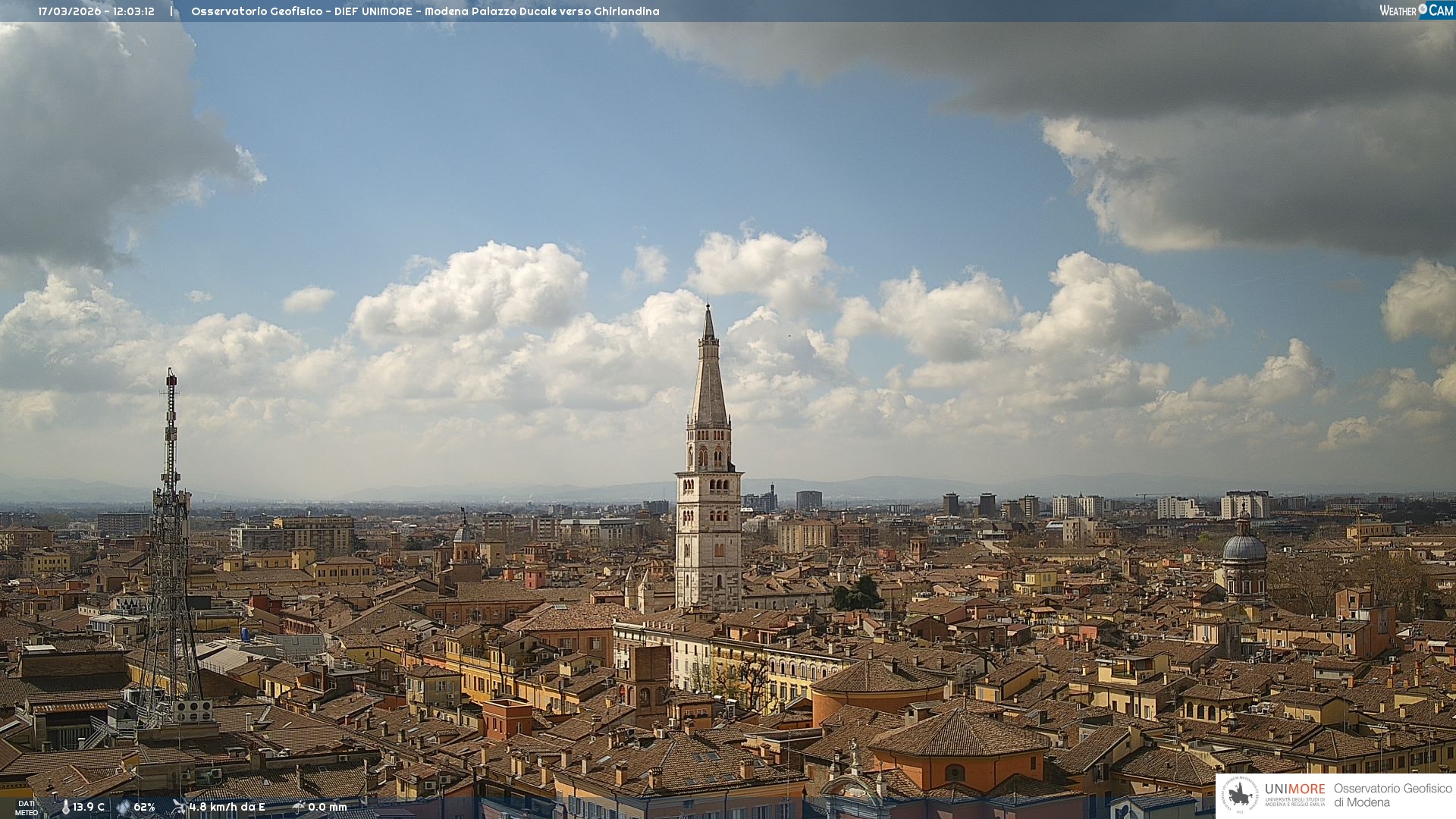Image resolution: width=1456 pixels, height=819 pixels.
Task: Click the top of the lattice antenna mast
Action: [171, 374]
